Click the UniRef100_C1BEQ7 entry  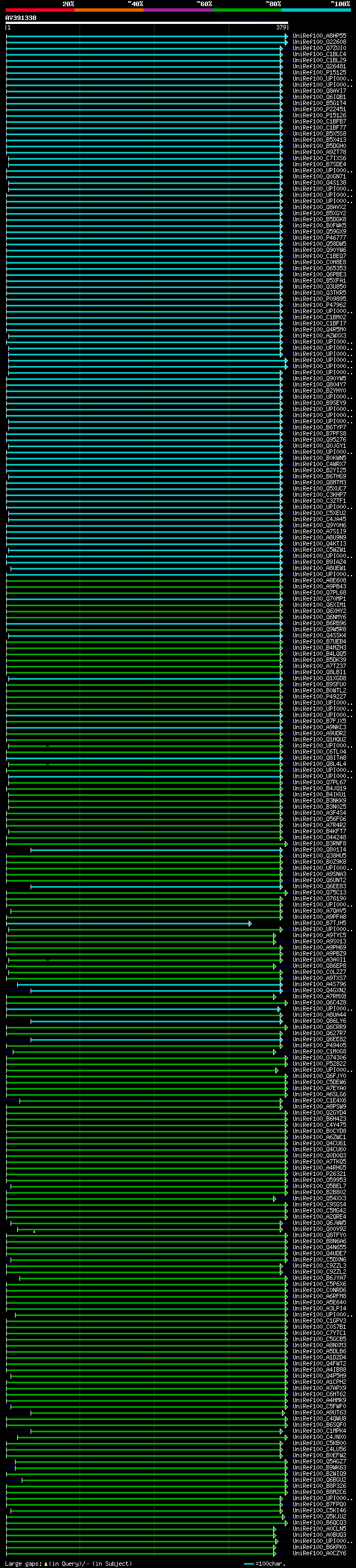coord(319,256)
